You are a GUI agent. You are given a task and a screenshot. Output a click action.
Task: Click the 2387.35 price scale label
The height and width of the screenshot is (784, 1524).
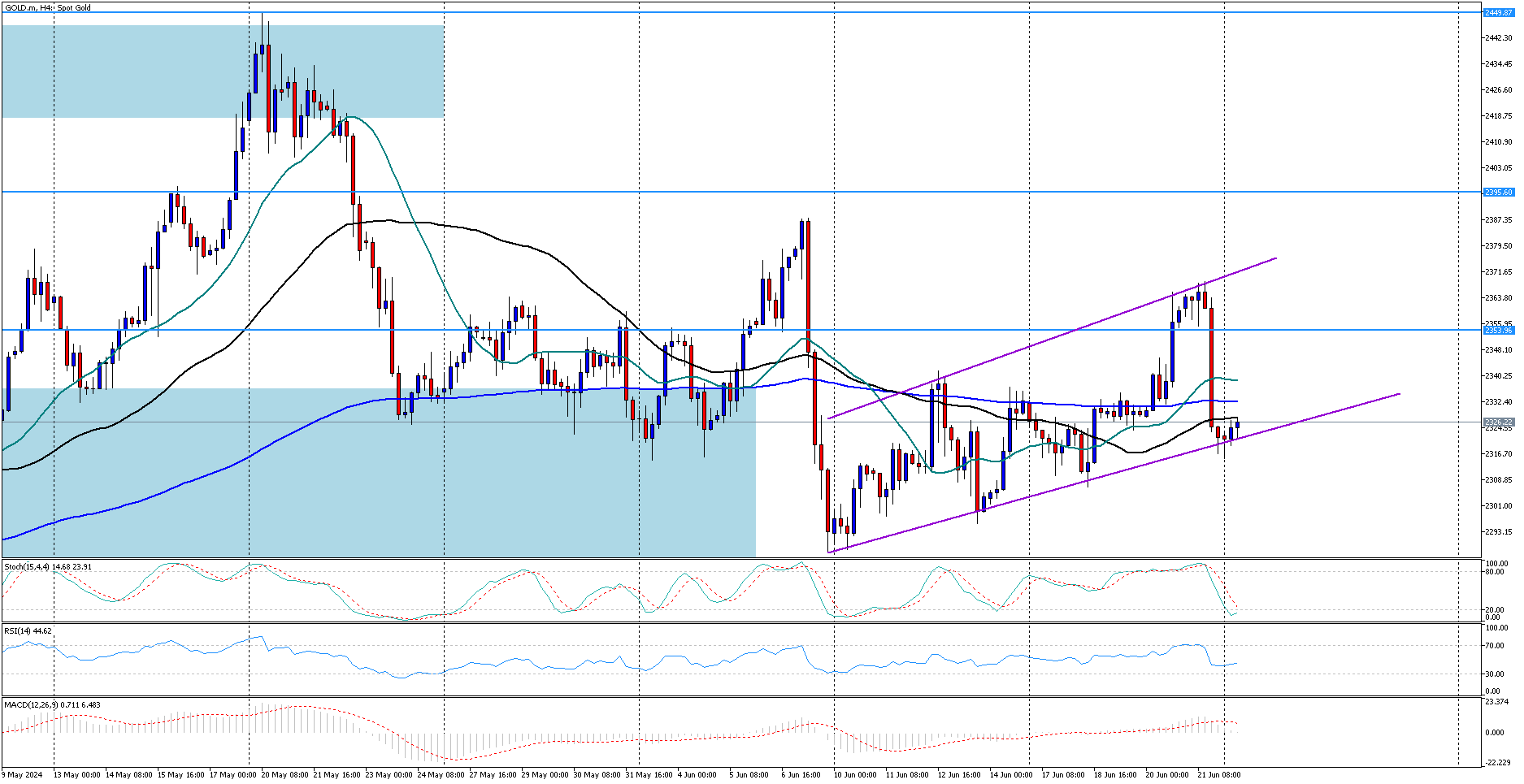[x=1498, y=220]
